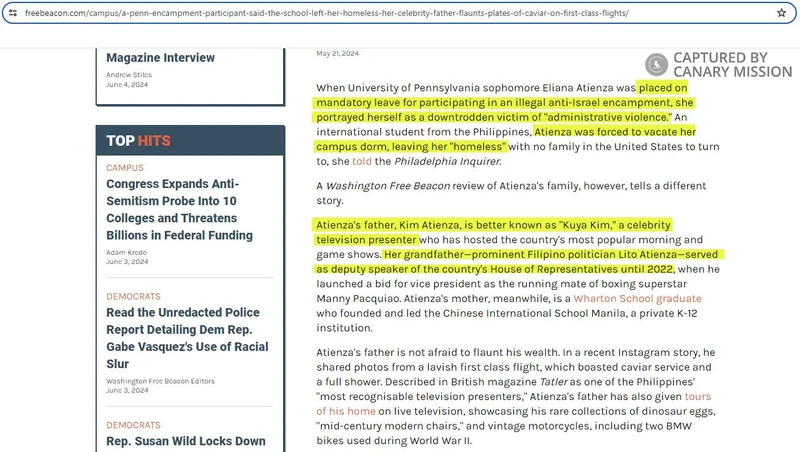Click the italic text 'Philadelphia Inquirer'
The width and height of the screenshot is (800, 452).
(x=447, y=161)
